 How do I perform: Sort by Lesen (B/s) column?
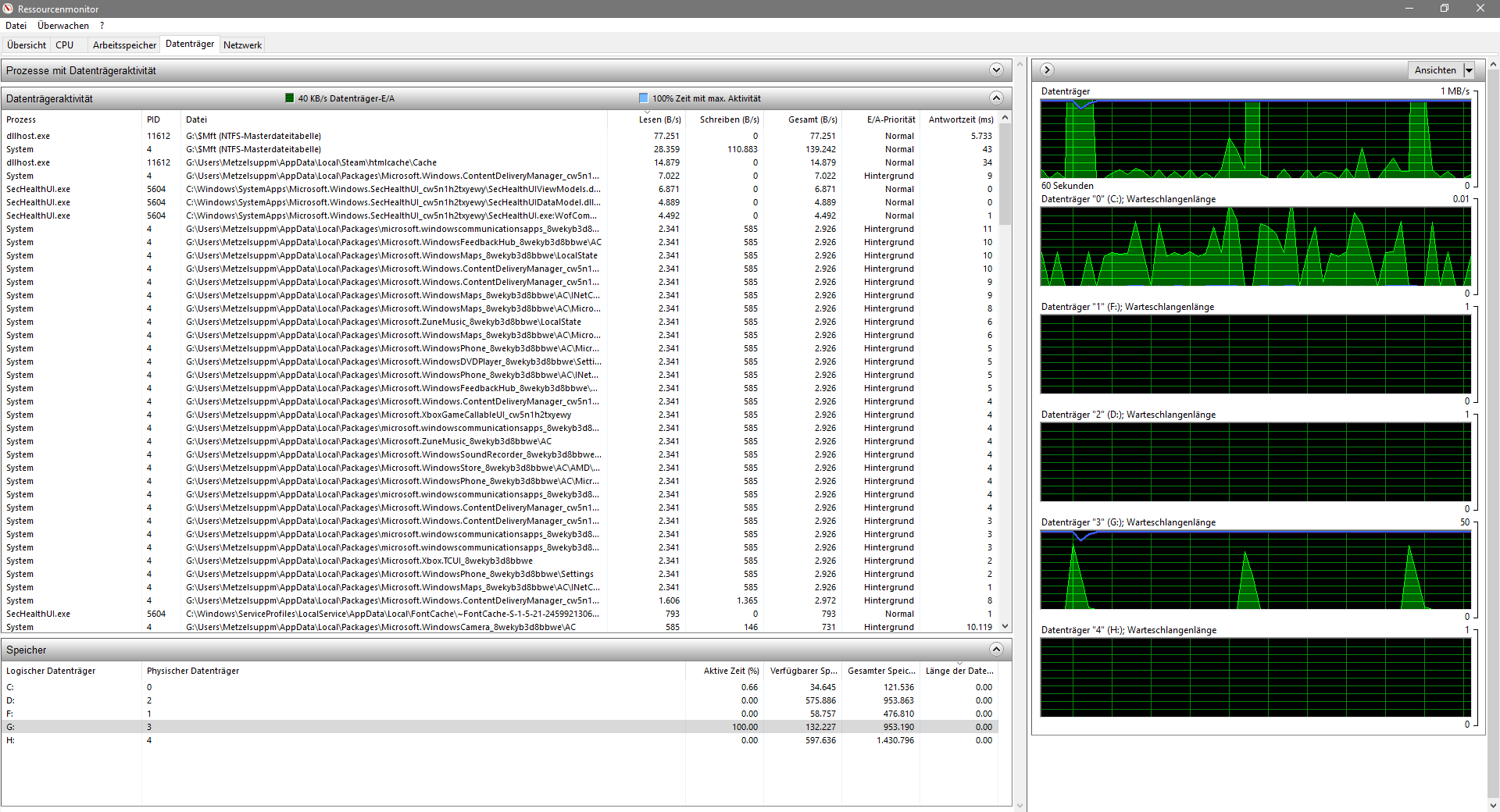point(647,119)
